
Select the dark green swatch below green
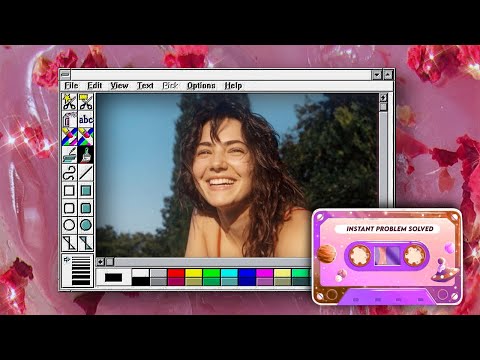point(211,282)
